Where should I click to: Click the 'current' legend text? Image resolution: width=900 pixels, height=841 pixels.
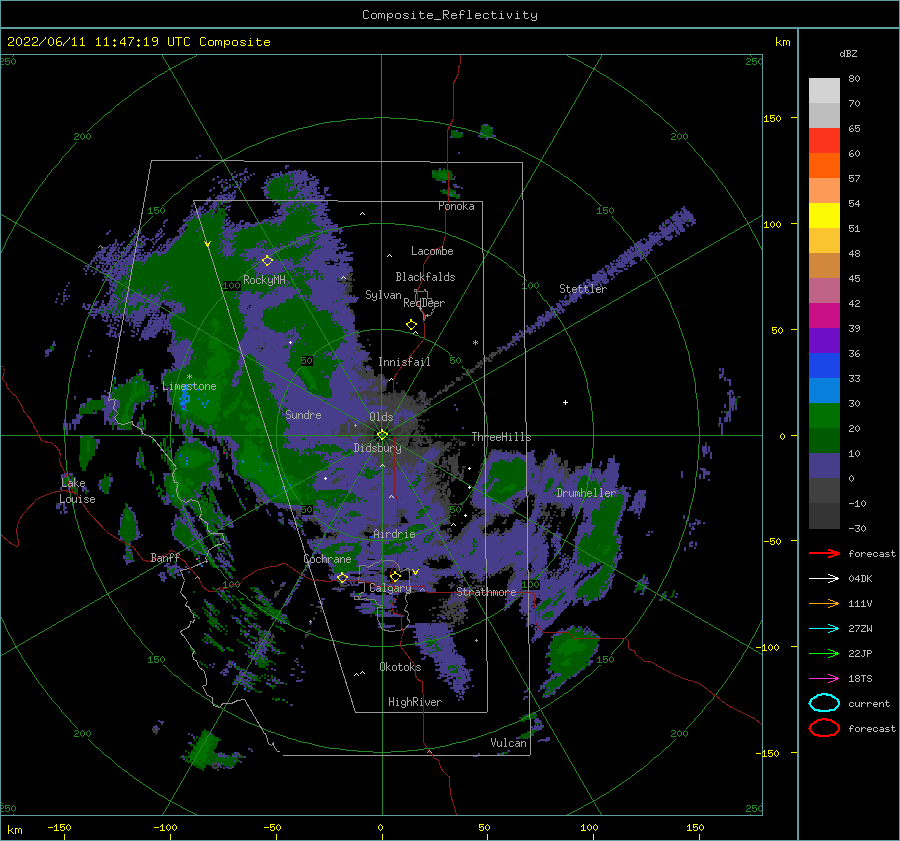click(x=869, y=703)
